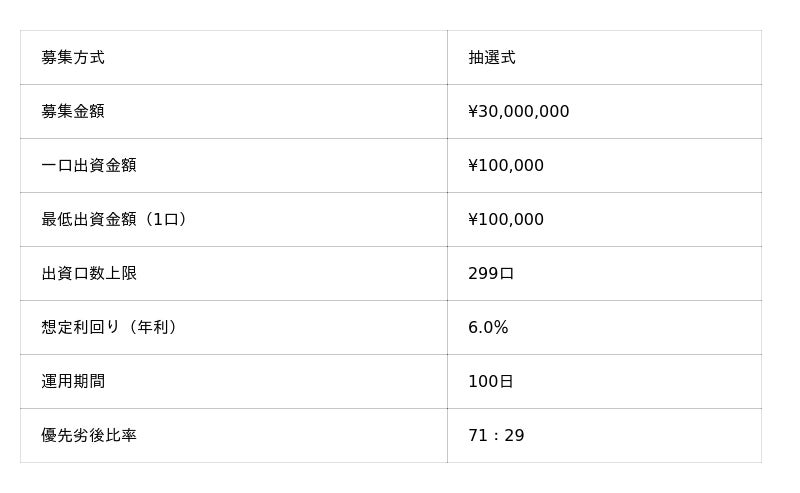Select the 抽選式 value cell
Screen dimensions: 800x493
[492, 58]
